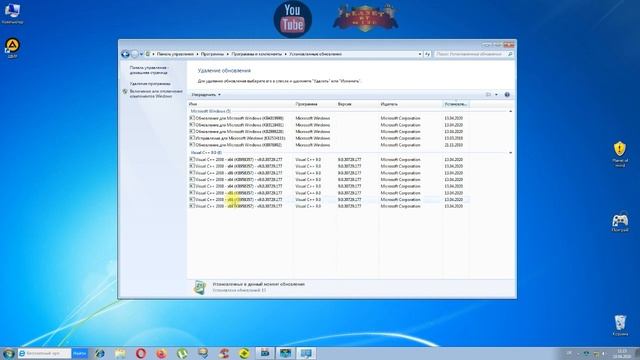The width and height of the screenshot is (640, 360).
Task: Open Компьютер desktop icon
Action: coord(12,13)
